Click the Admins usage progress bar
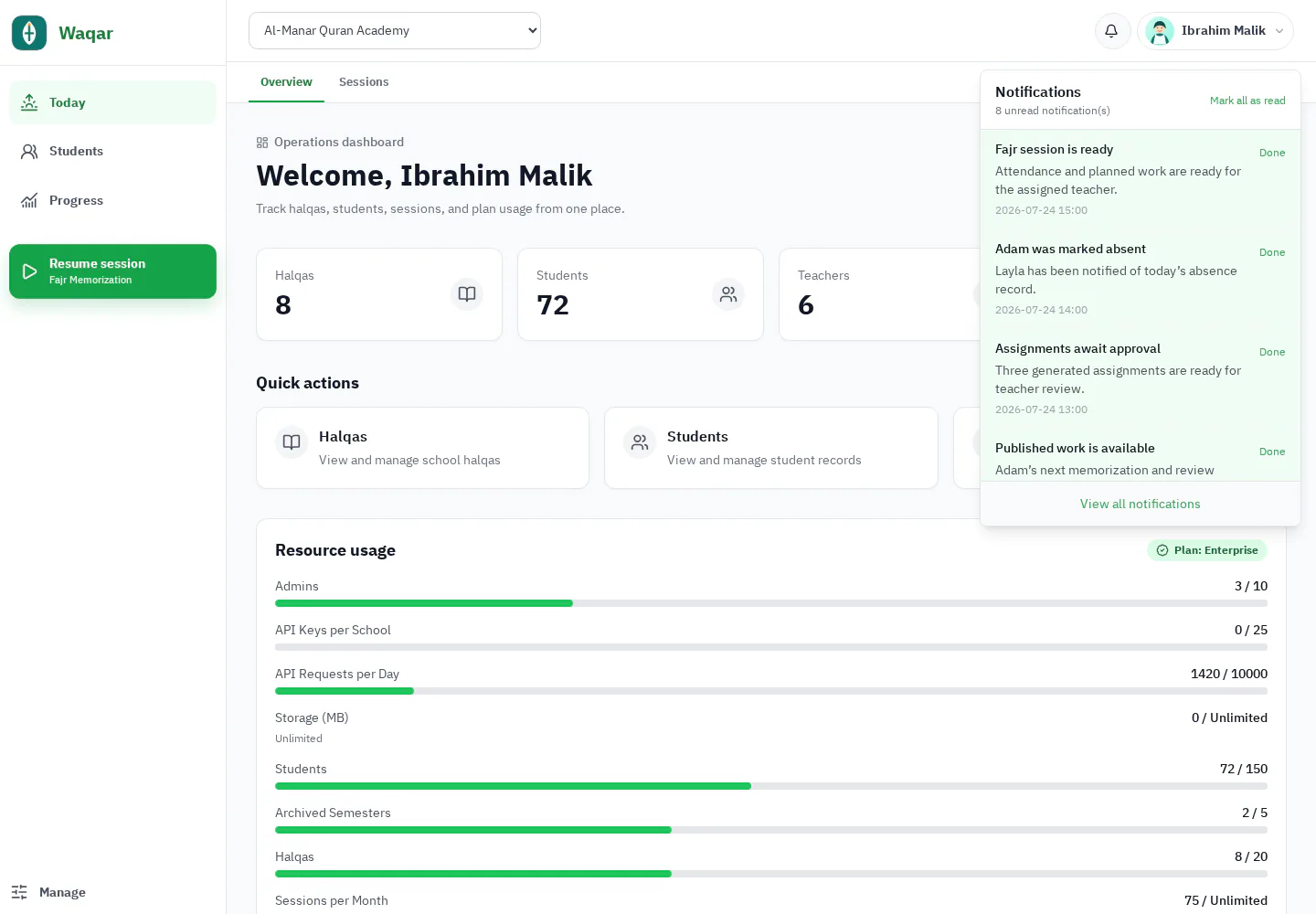Image resolution: width=1316 pixels, height=914 pixels. pos(770,603)
